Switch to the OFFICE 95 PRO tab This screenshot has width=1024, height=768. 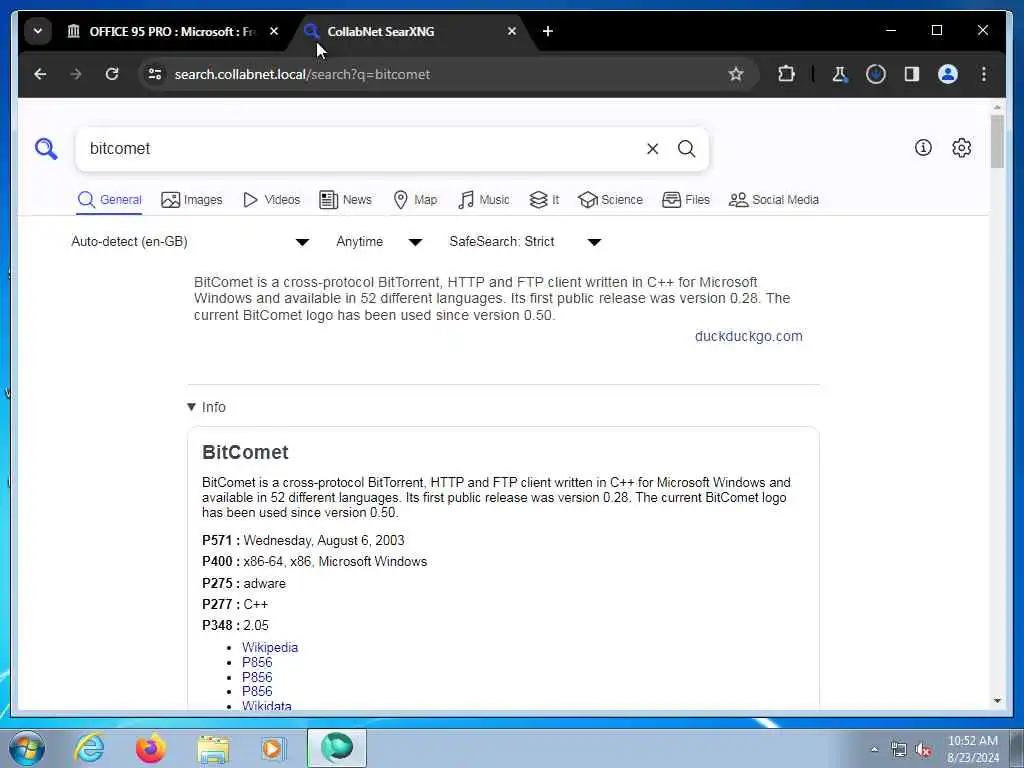point(161,31)
